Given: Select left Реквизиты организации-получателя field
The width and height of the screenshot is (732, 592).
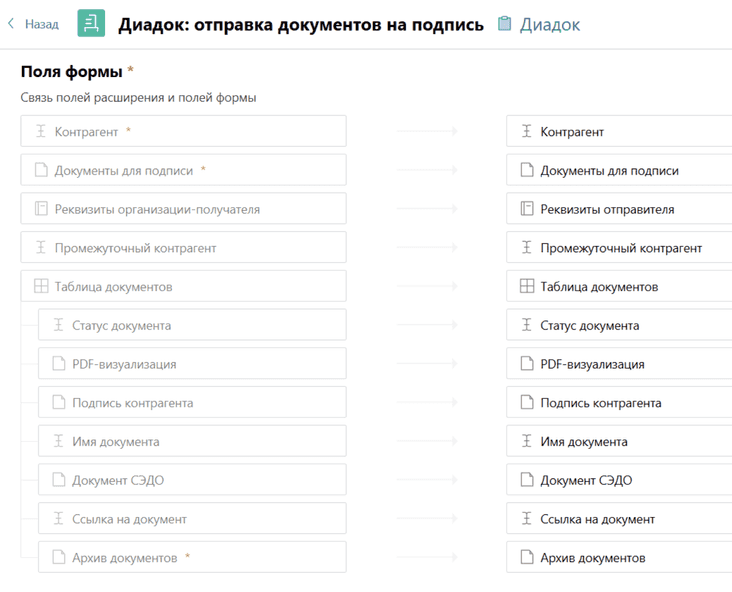Looking at the screenshot, I should (x=183, y=209).
